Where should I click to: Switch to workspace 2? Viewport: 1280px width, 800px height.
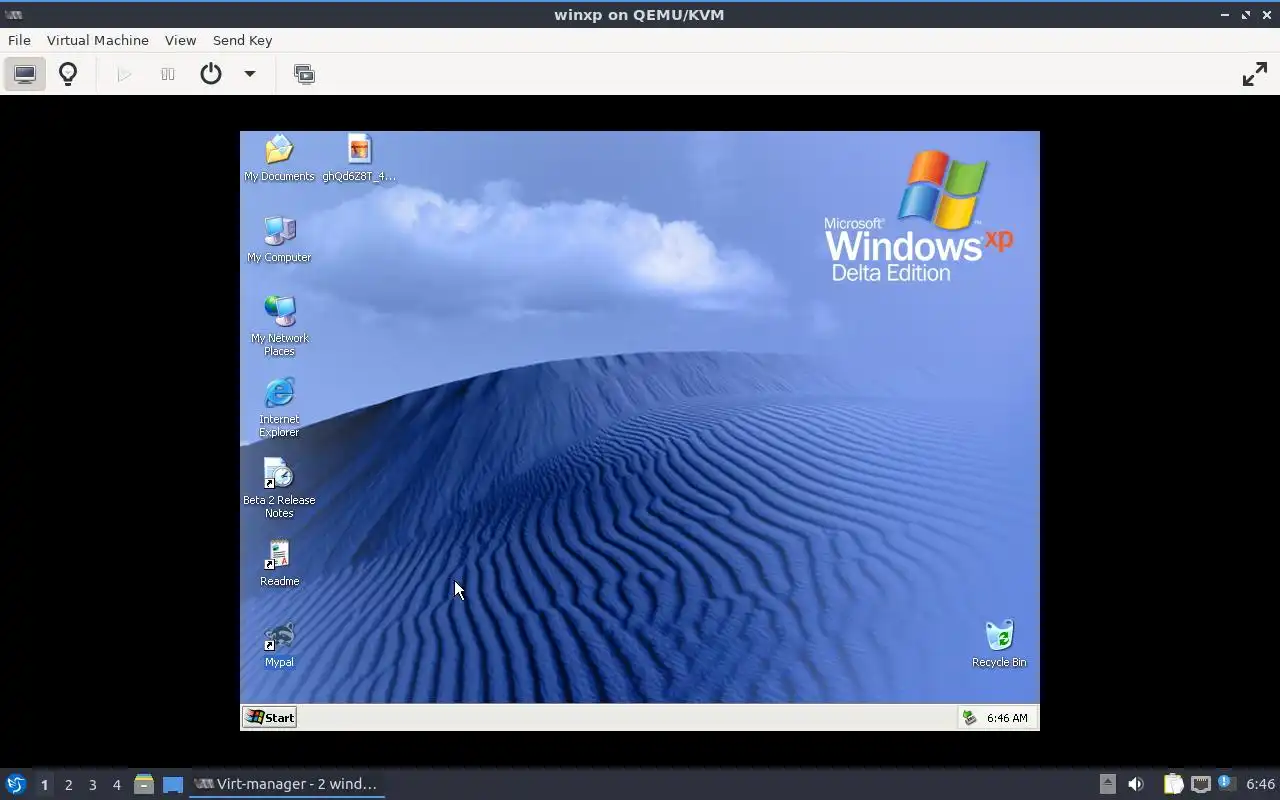[x=68, y=784]
